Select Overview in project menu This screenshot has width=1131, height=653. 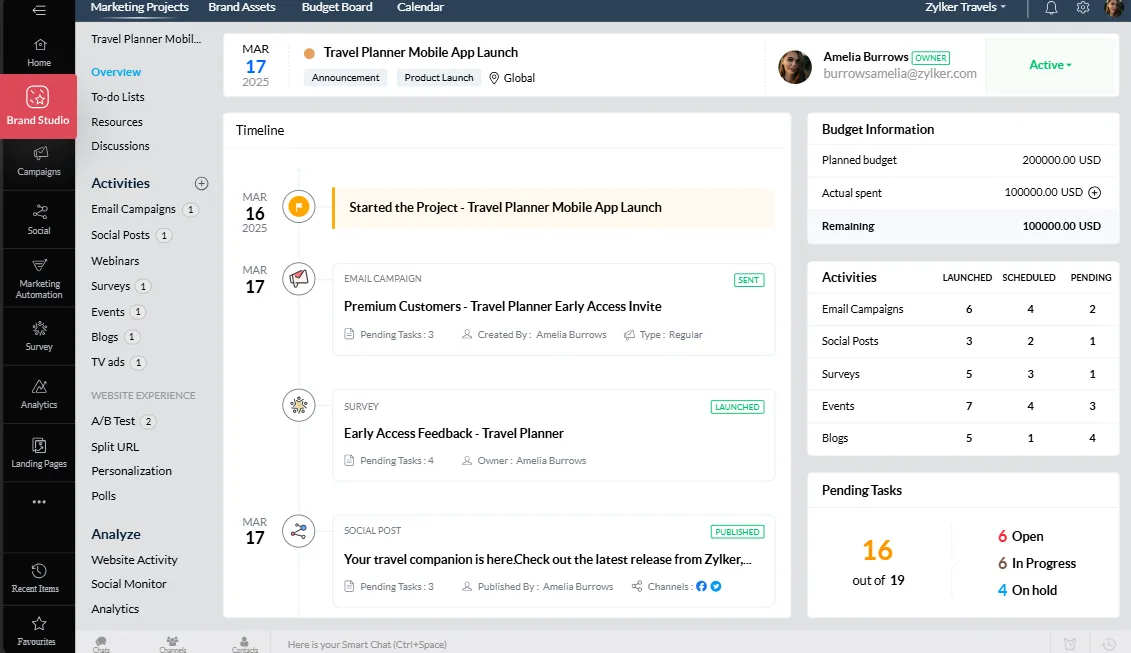pos(116,72)
